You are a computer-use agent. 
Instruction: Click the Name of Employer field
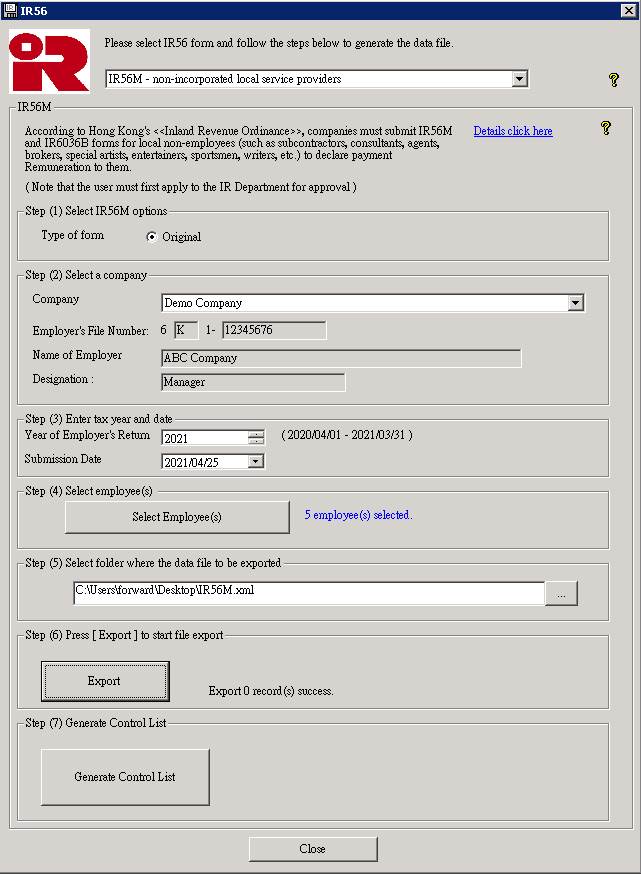coord(340,358)
